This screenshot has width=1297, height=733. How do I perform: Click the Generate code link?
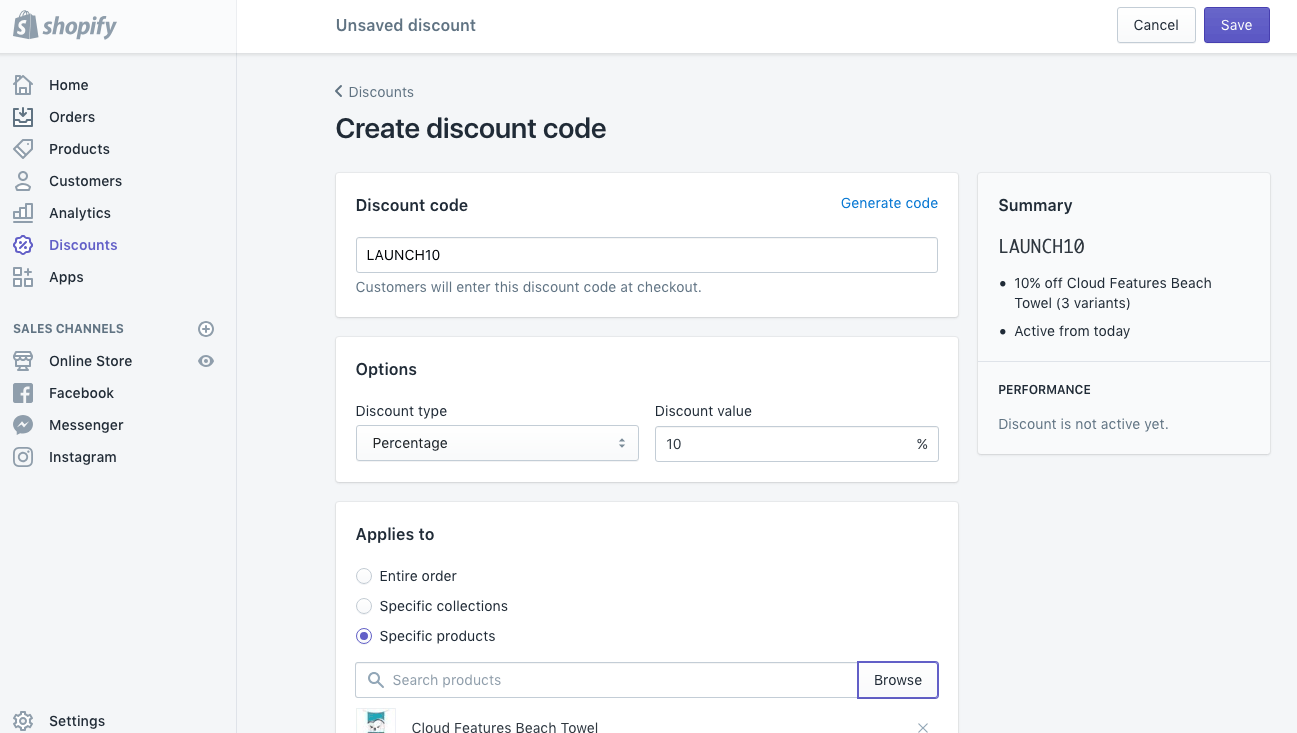point(888,203)
